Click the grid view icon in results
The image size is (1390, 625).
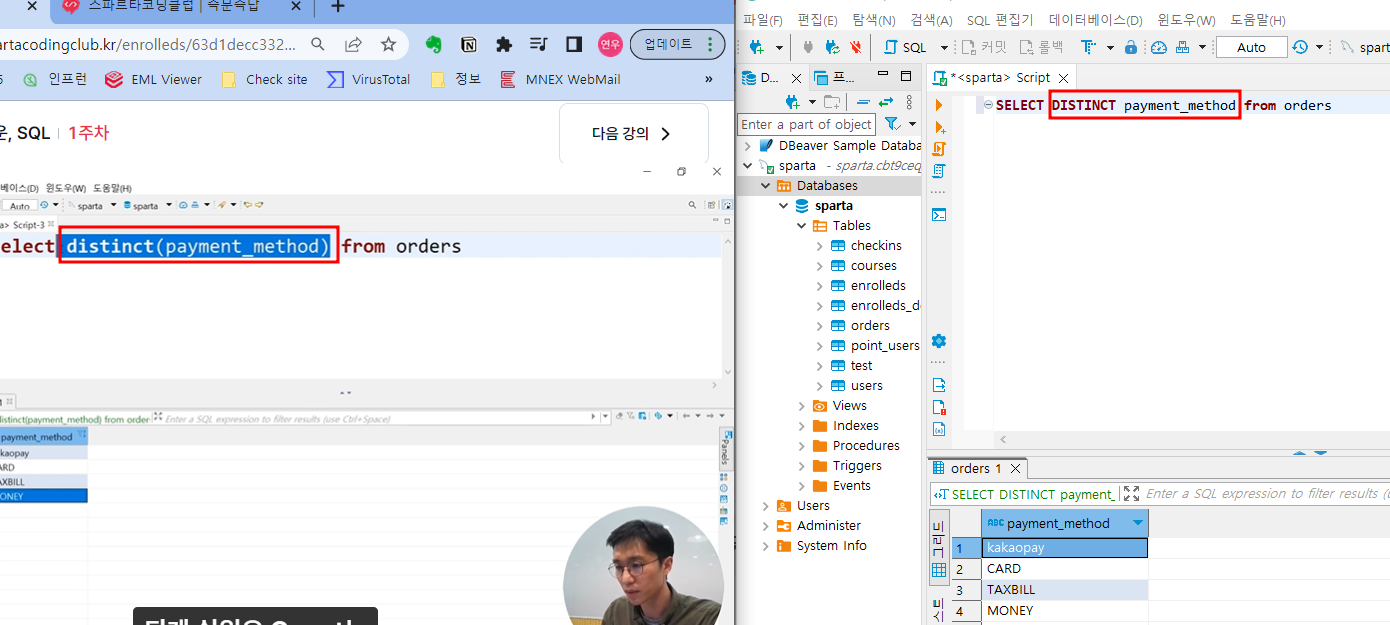point(939,570)
